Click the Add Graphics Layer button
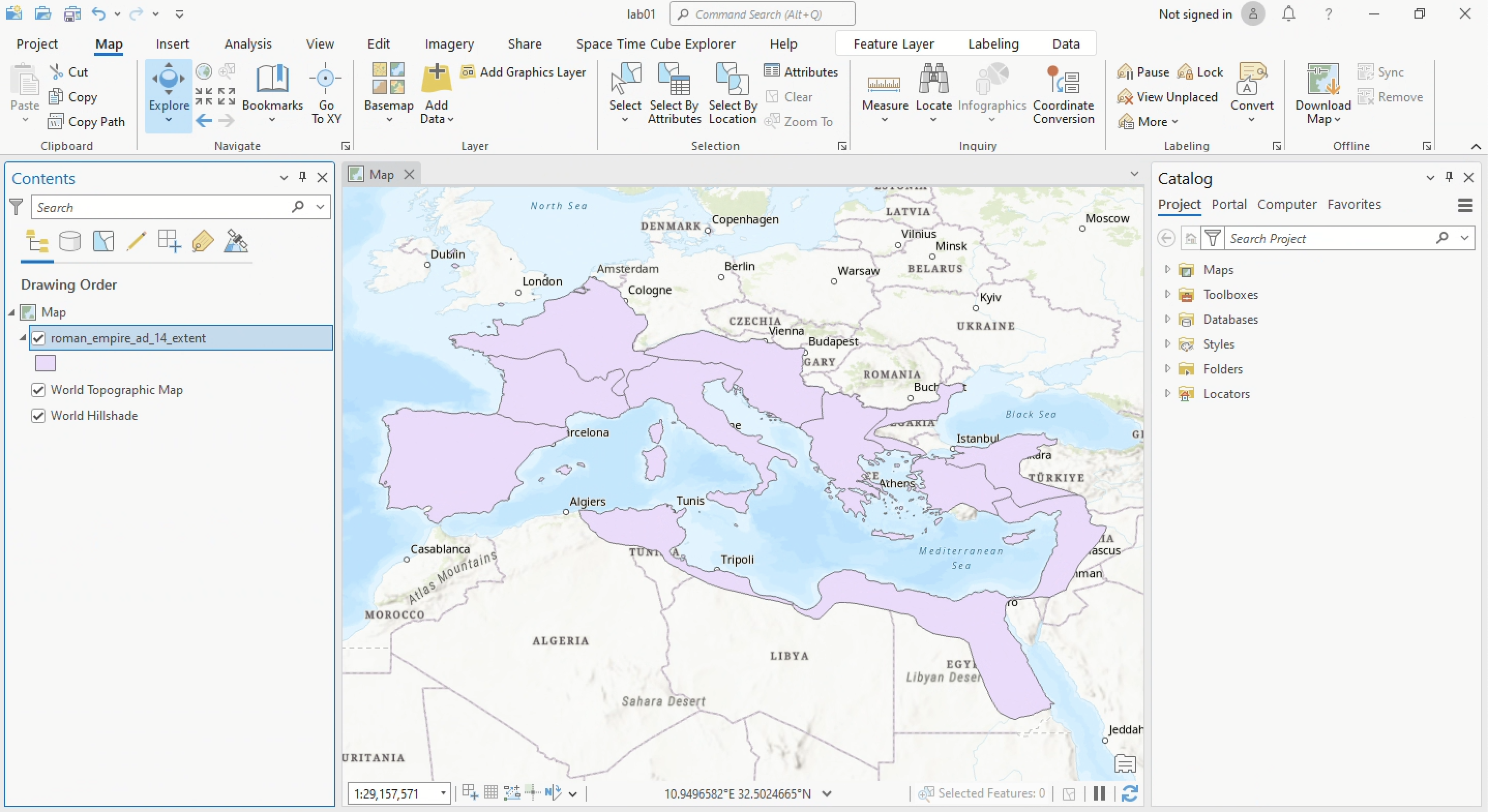The width and height of the screenshot is (1488, 812). click(x=524, y=72)
